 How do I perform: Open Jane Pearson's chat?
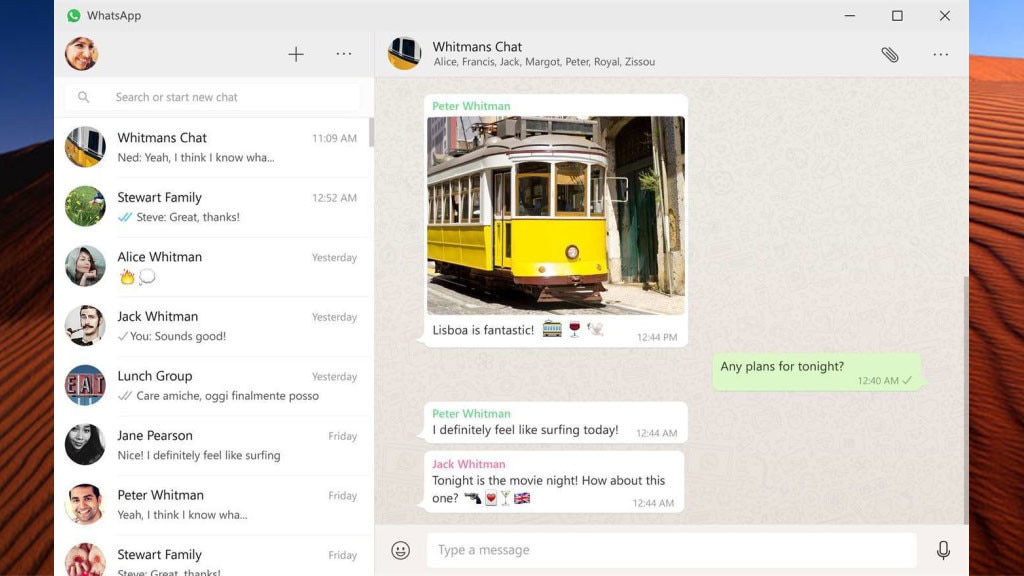[x=214, y=445]
